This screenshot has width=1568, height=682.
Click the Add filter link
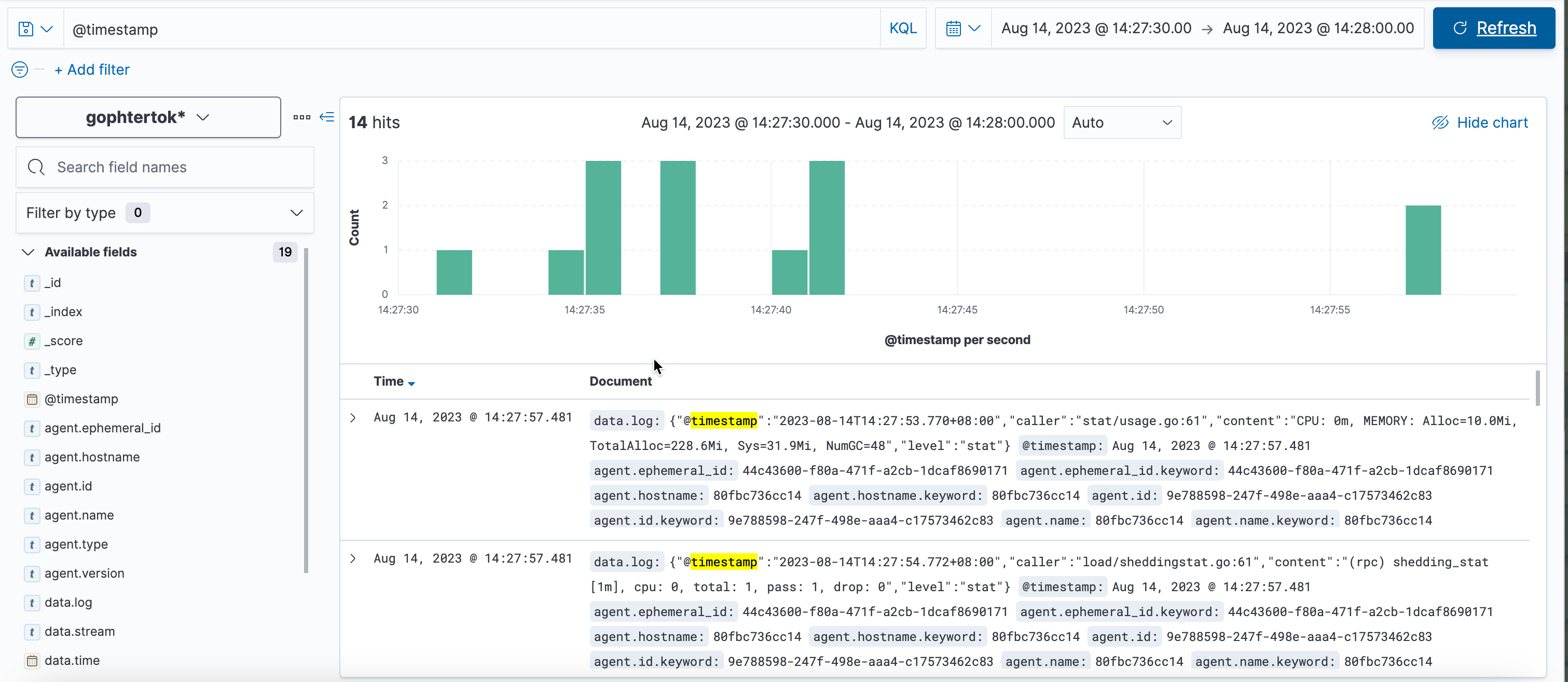(x=92, y=70)
